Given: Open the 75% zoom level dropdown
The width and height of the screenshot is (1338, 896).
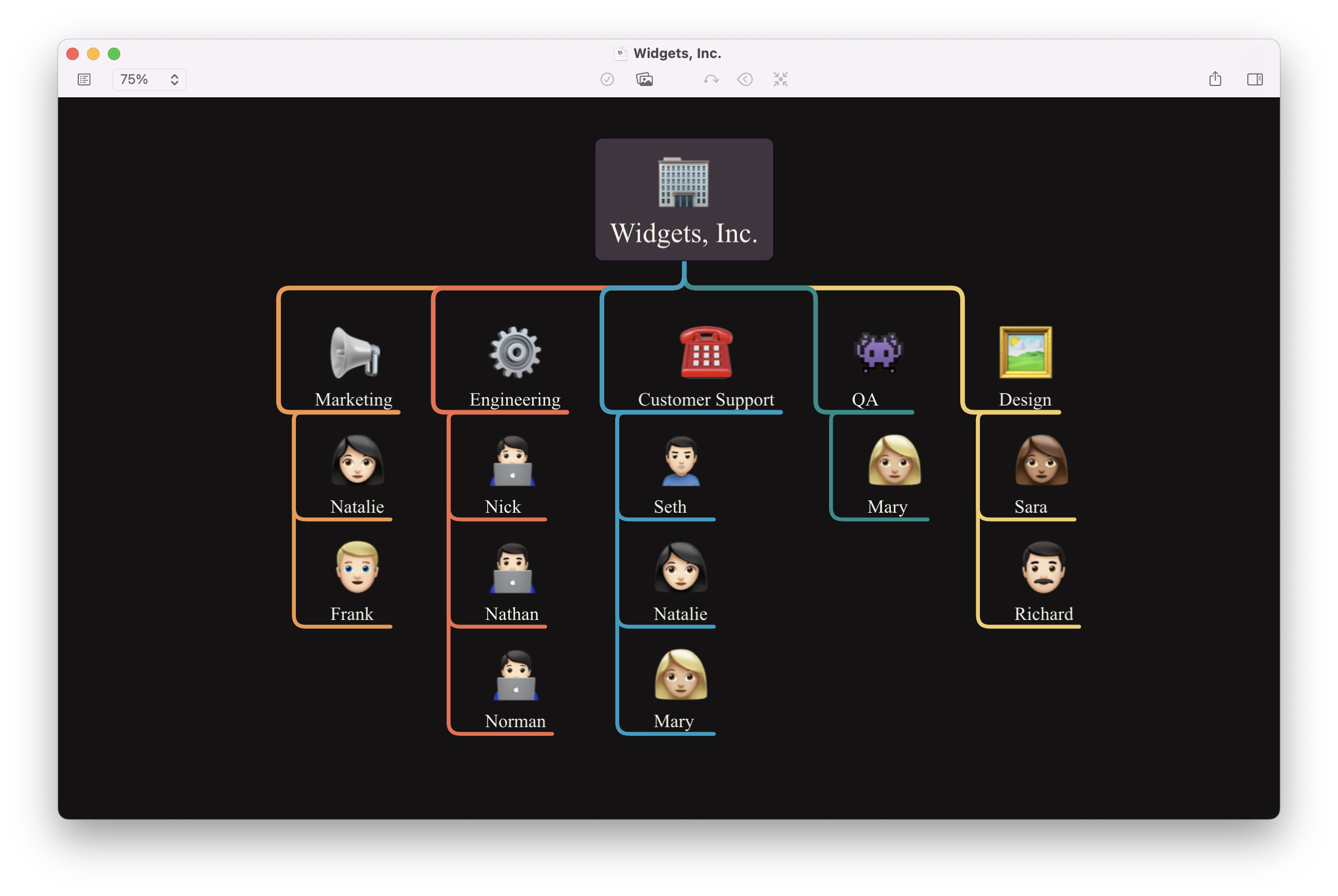Looking at the screenshot, I should tap(149, 79).
